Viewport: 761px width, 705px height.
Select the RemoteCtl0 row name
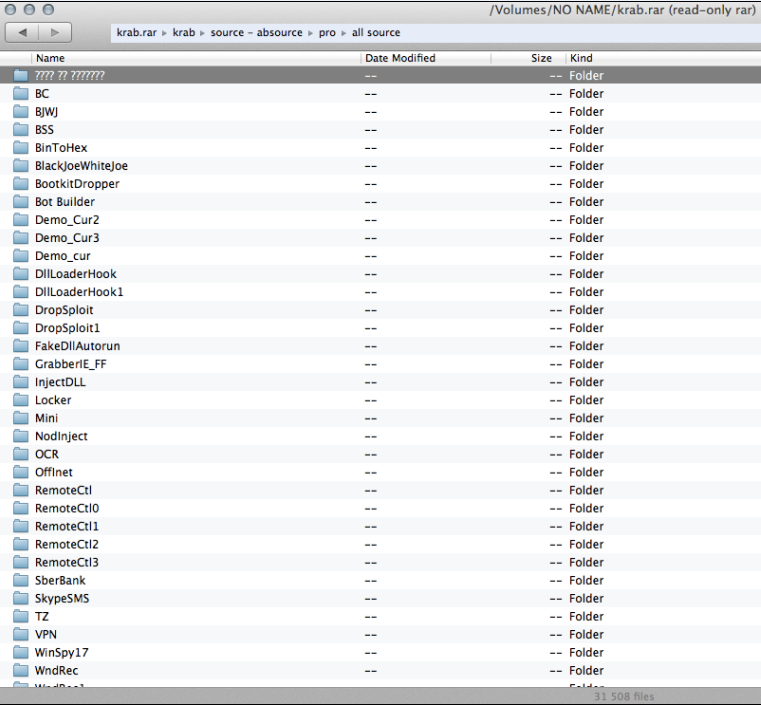pyautogui.click(x=67, y=508)
